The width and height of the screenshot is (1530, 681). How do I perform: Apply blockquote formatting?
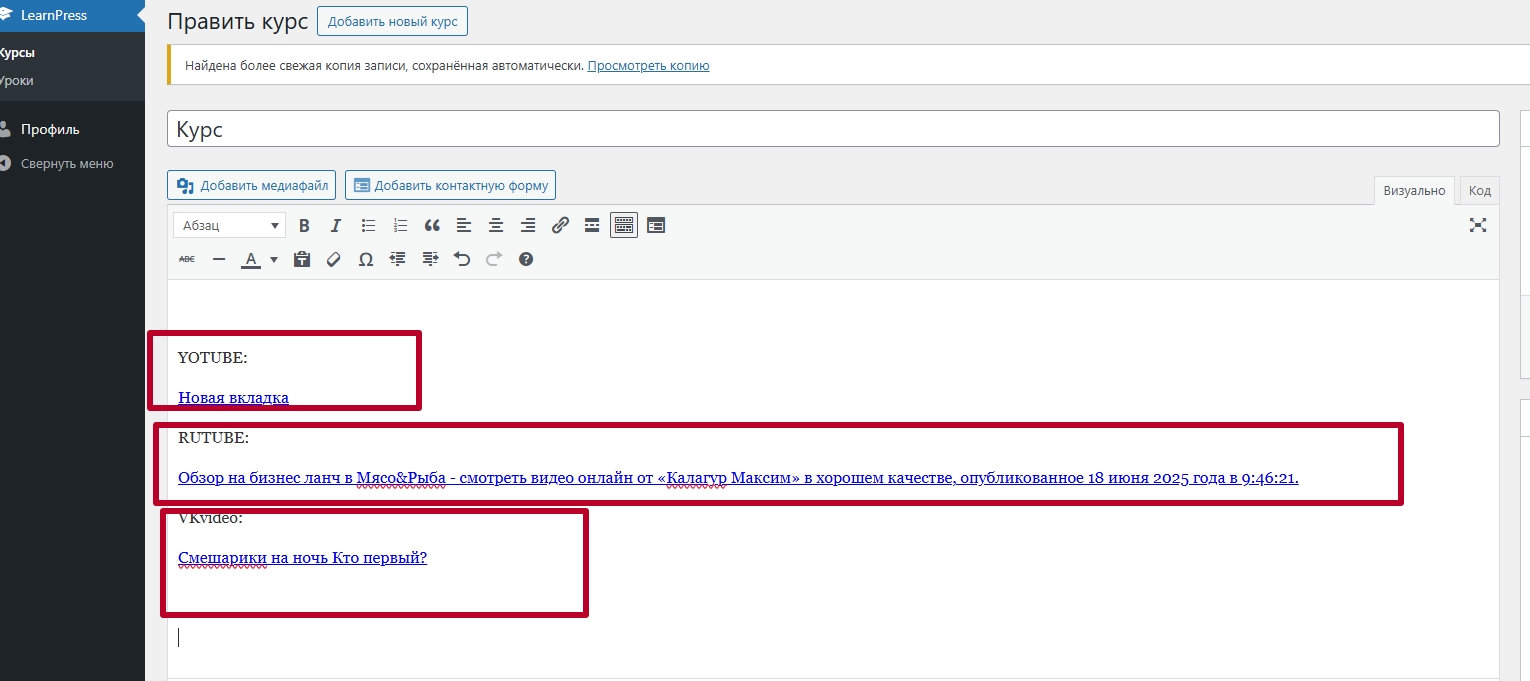click(x=432, y=226)
